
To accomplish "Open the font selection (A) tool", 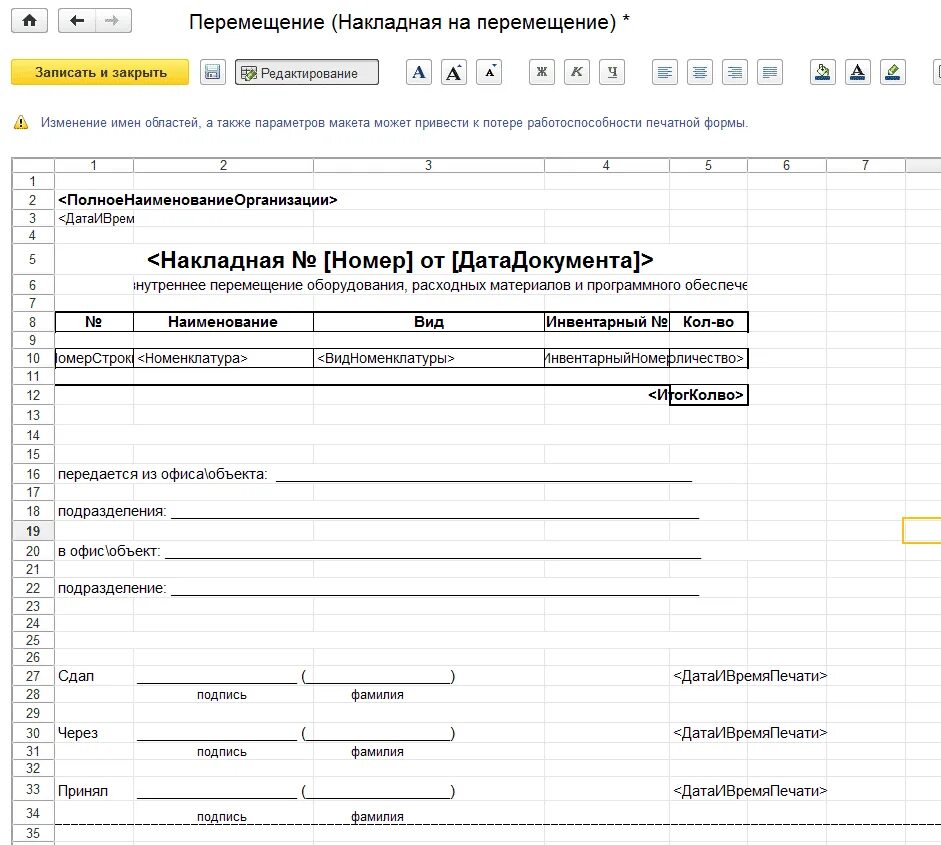I will pos(419,73).
